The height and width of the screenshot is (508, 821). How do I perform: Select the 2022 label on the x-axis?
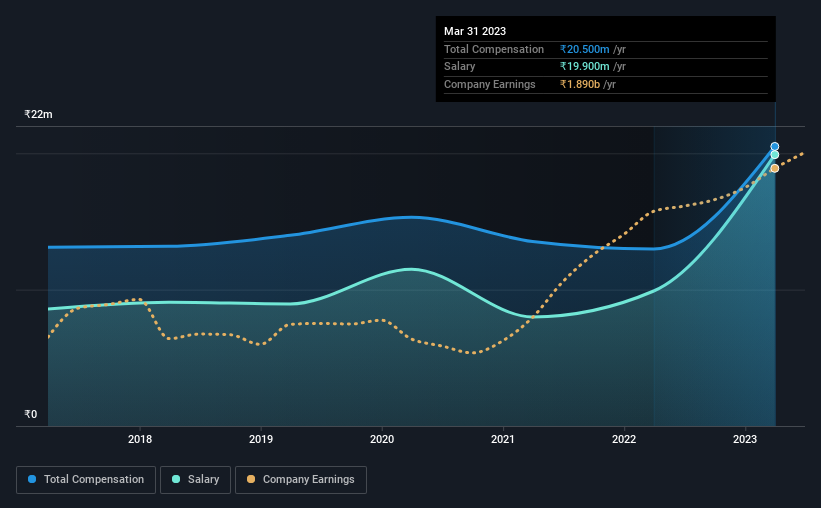coord(624,439)
